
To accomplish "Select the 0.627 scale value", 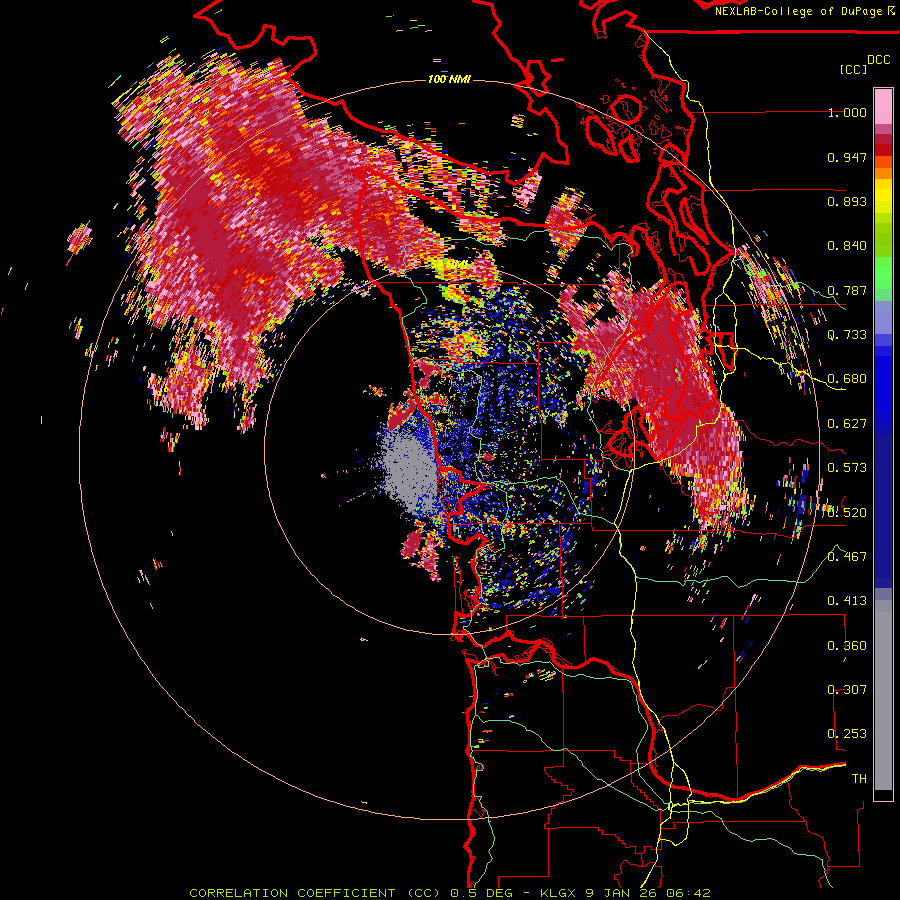I will click(x=847, y=424).
